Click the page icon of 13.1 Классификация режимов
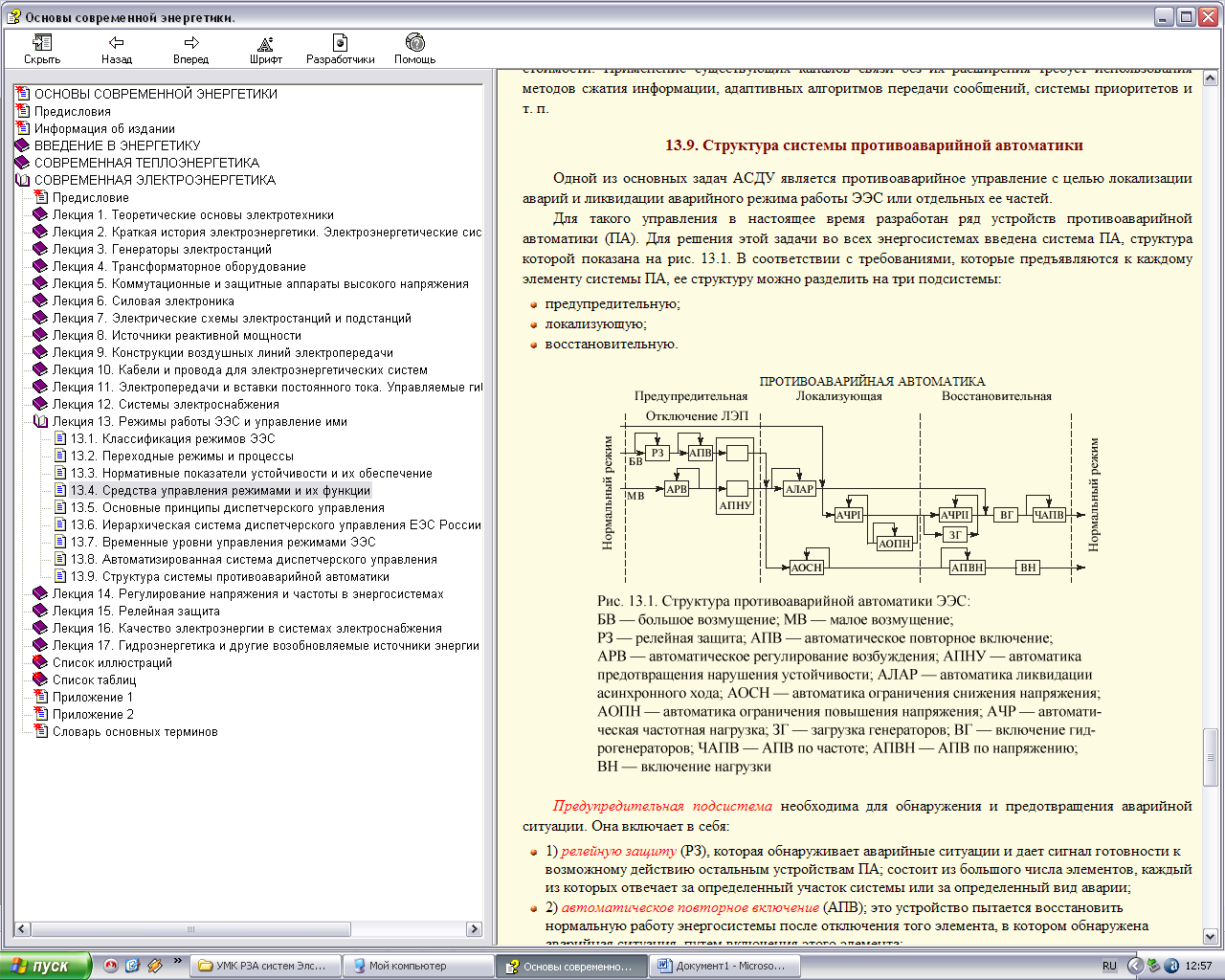Image resolution: width=1225 pixels, height=980 pixels. [x=59, y=438]
